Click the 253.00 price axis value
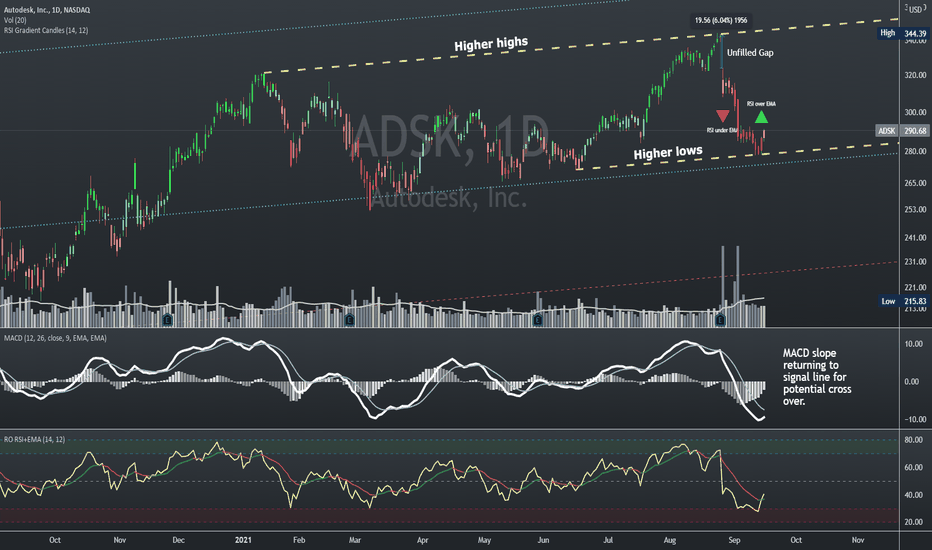This screenshot has width=932, height=550. tap(915, 209)
